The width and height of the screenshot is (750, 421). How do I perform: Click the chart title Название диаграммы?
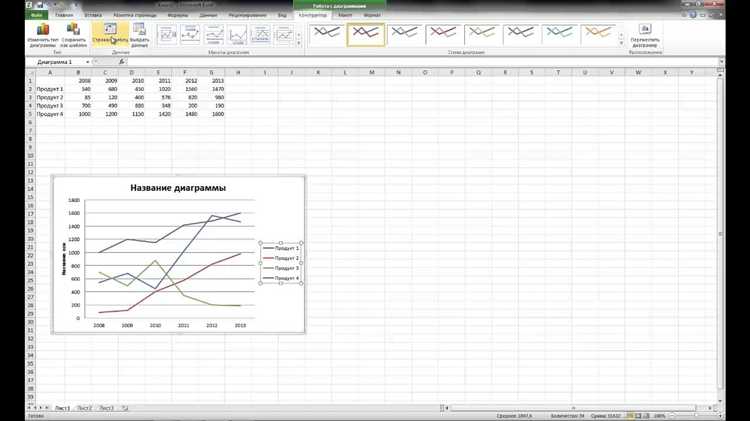[178, 188]
